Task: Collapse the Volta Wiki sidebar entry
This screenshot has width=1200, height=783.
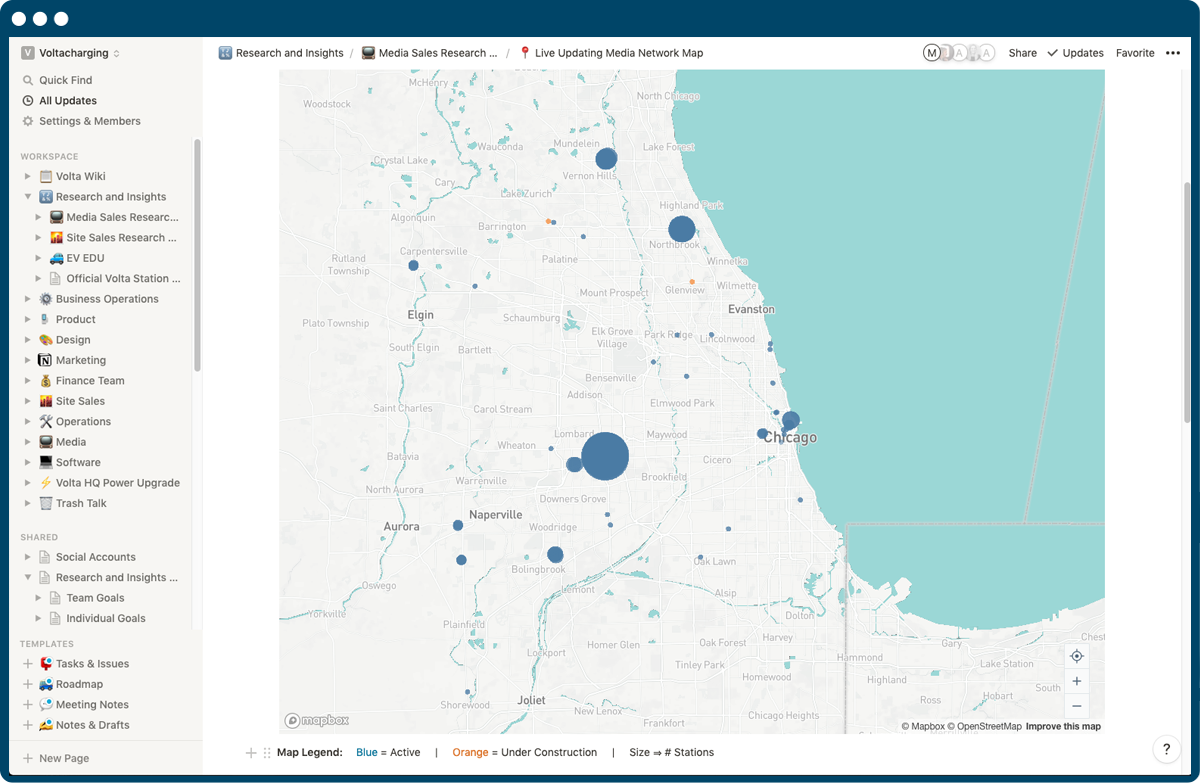Action: coord(28,176)
